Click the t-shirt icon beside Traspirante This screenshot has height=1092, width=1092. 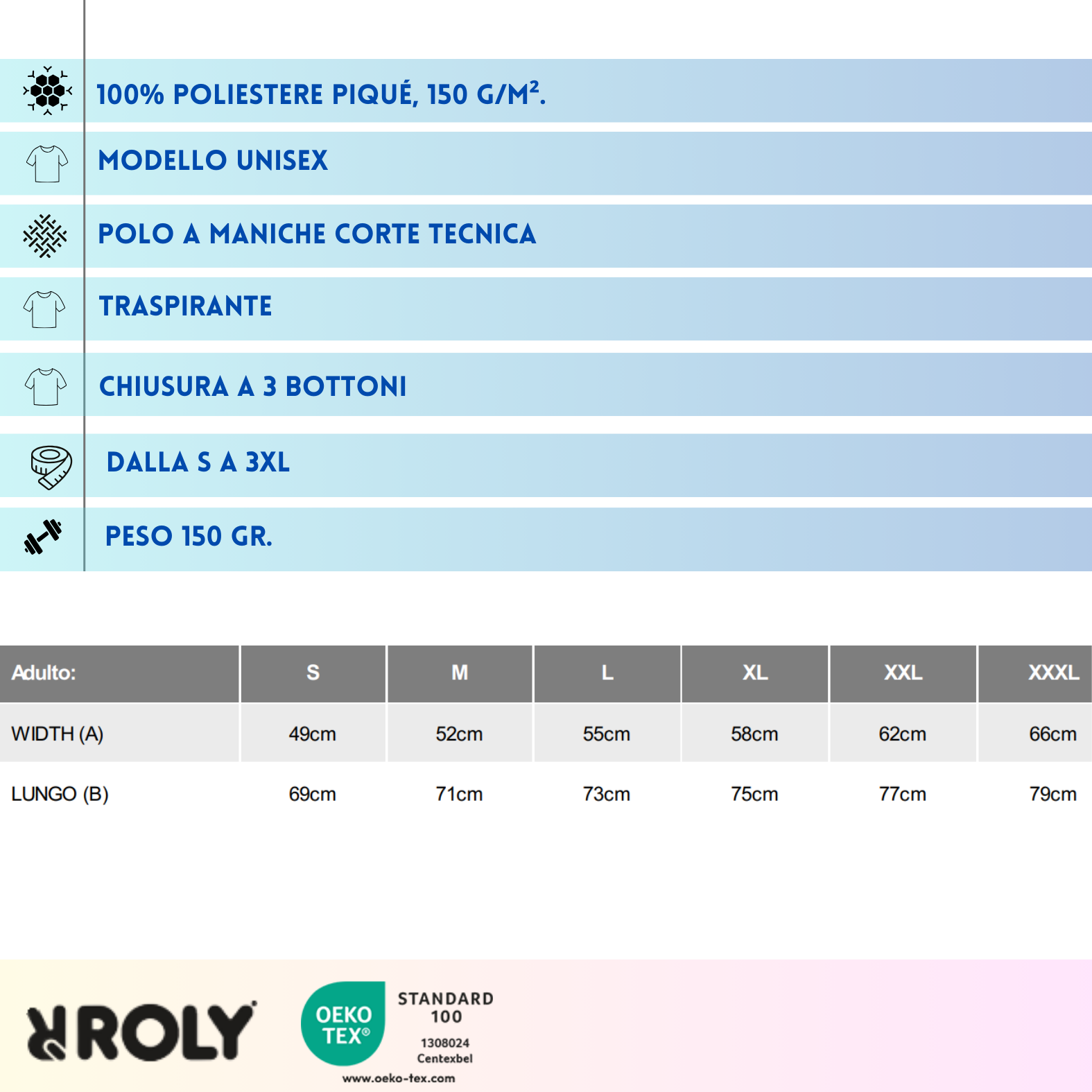click(44, 309)
